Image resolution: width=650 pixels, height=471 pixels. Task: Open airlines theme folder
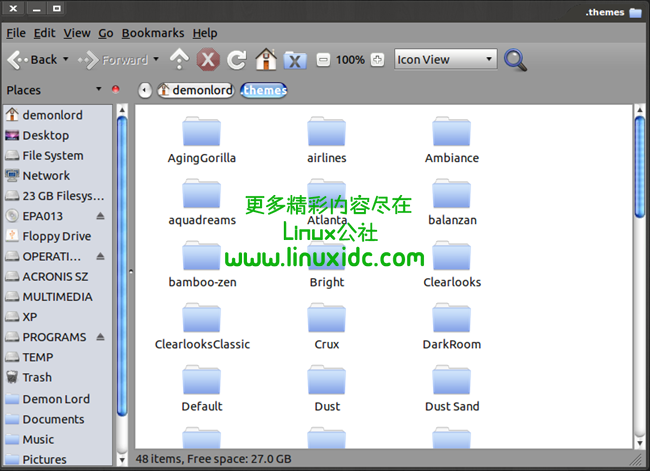327,140
